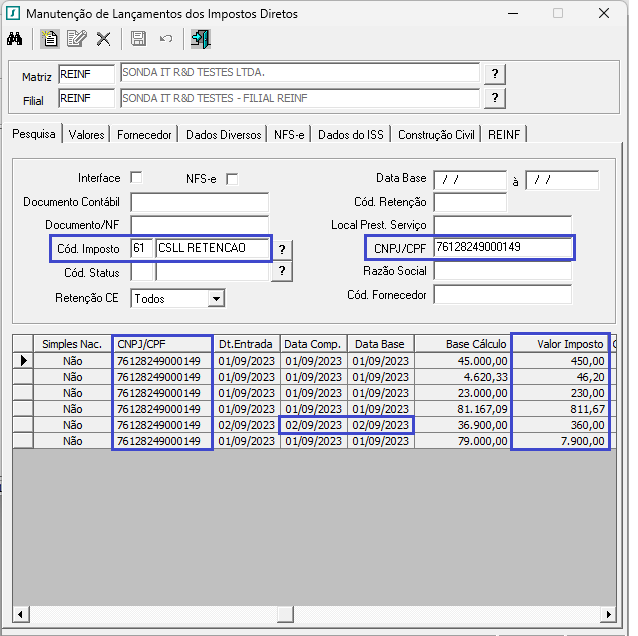The height and width of the screenshot is (636, 638).
Task: Click the horizontal scrollbar thumb of the grid
Action: coord(285,614)
